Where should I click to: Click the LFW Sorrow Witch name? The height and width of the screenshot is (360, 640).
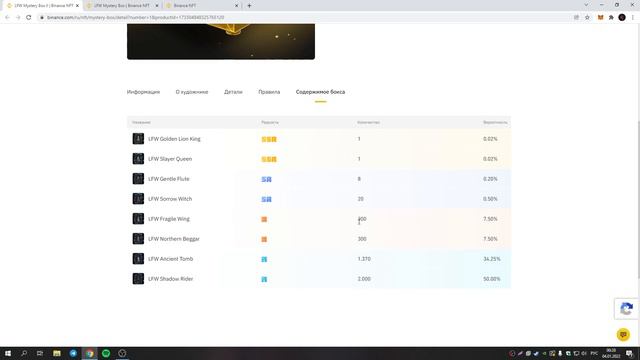(x=170, y=199)
